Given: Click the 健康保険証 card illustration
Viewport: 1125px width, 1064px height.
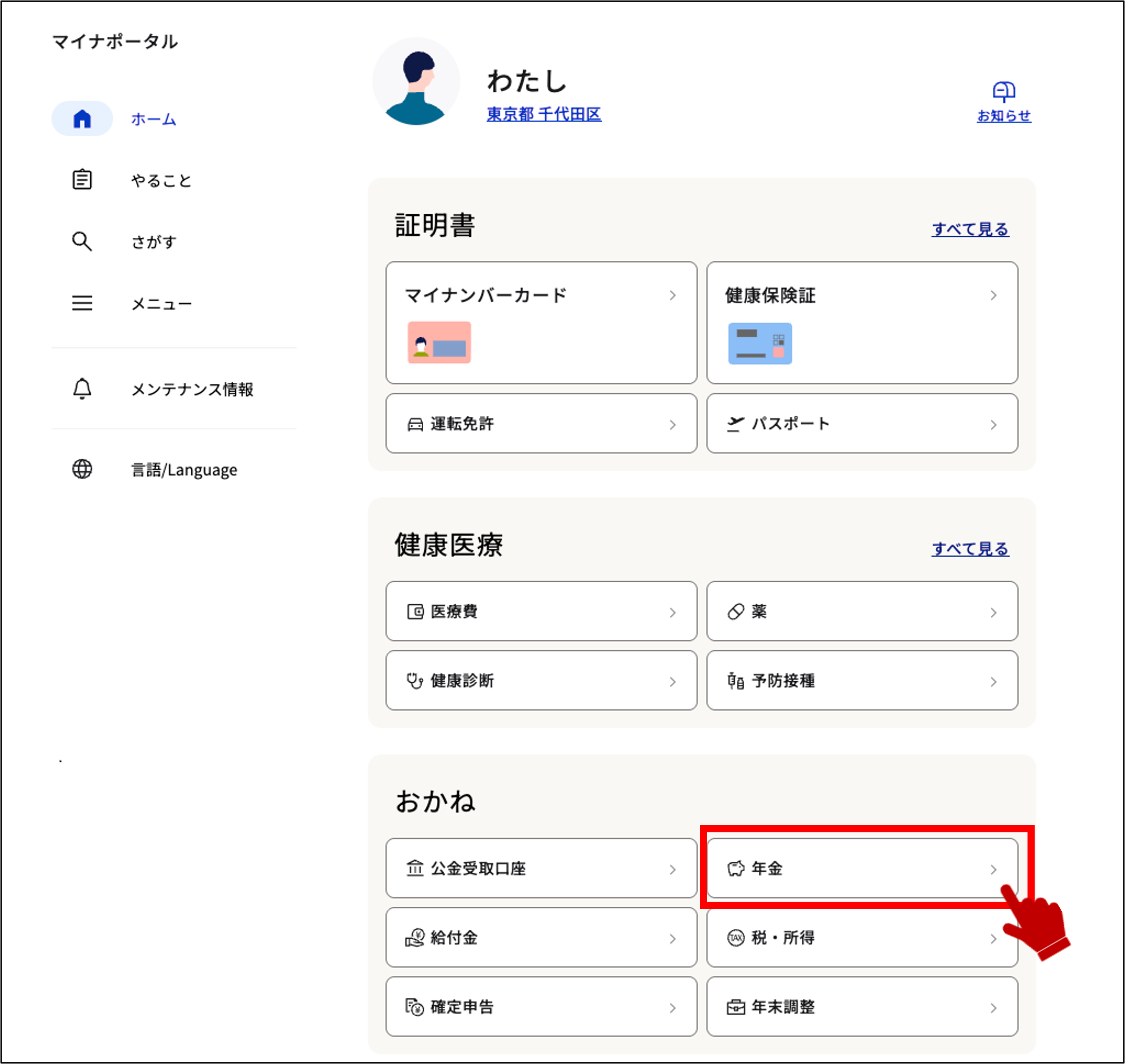Looking at the screenshot, I should click(760, 343).
